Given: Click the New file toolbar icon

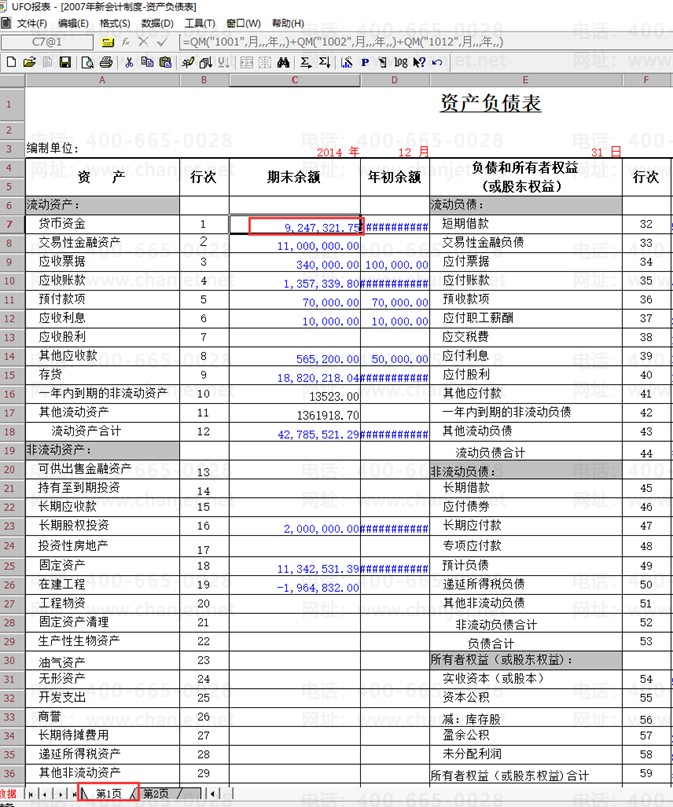Looking at the screenshot, I should coord(11,62).
